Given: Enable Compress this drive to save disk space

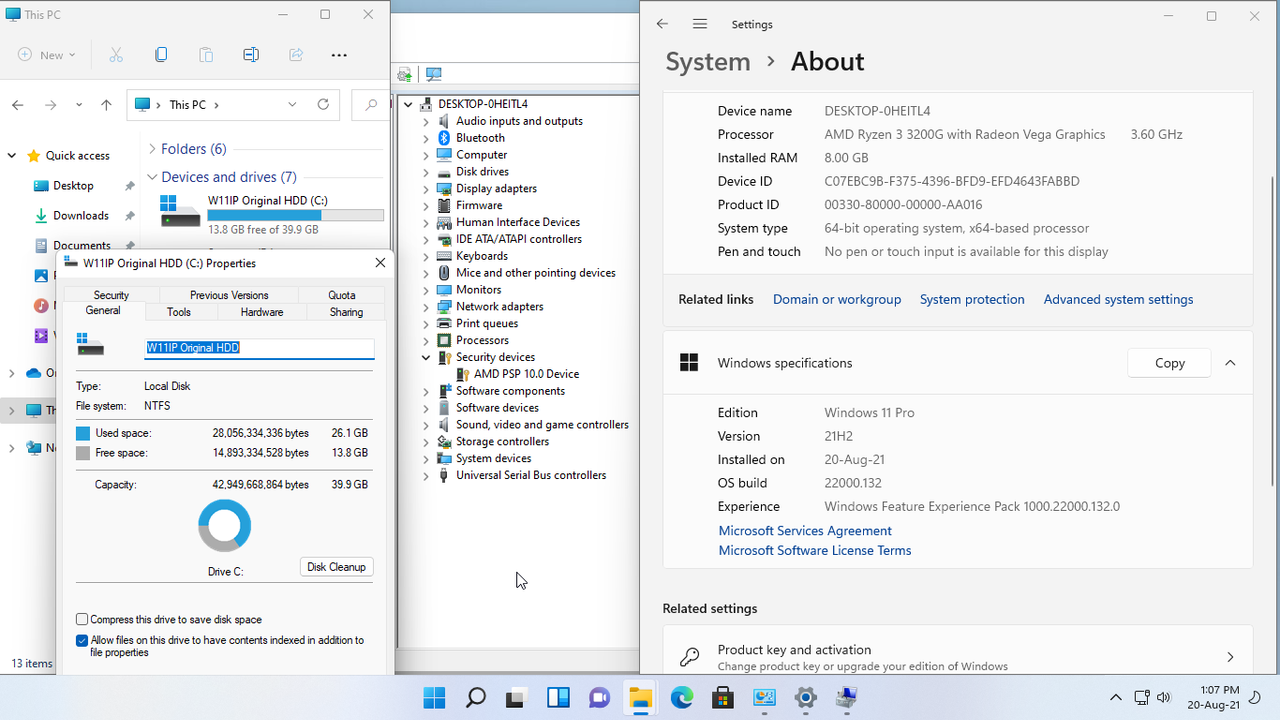Looking at the screenshot, I should coord(82,619).
